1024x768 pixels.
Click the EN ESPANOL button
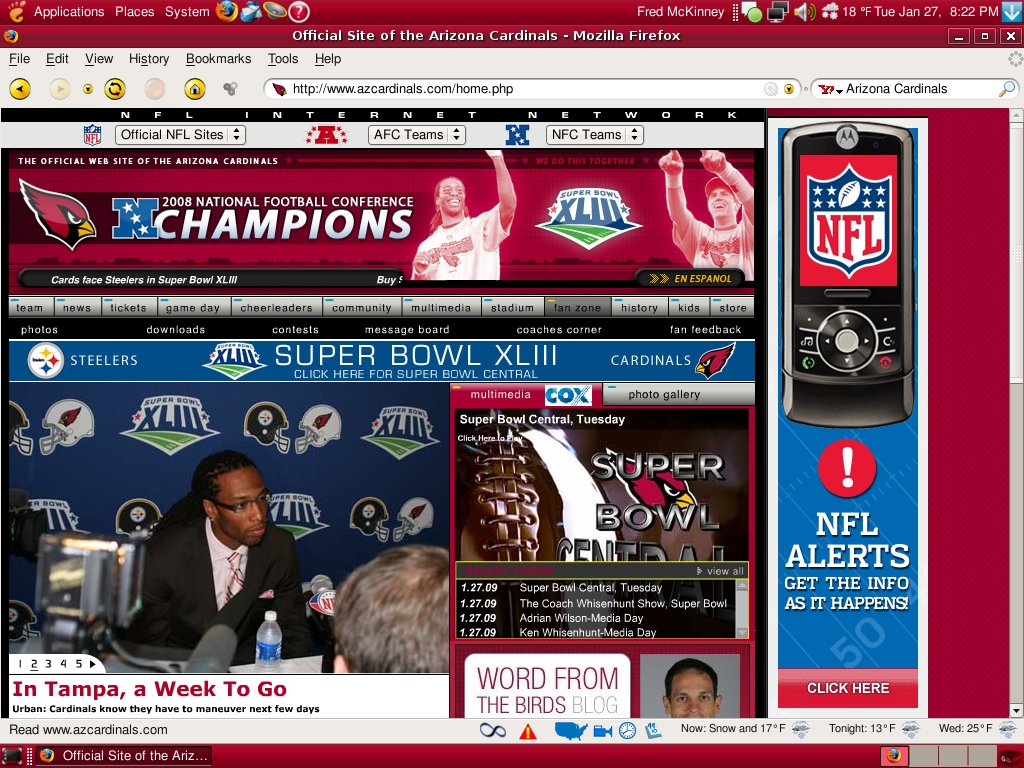click(x=691, y=279)
